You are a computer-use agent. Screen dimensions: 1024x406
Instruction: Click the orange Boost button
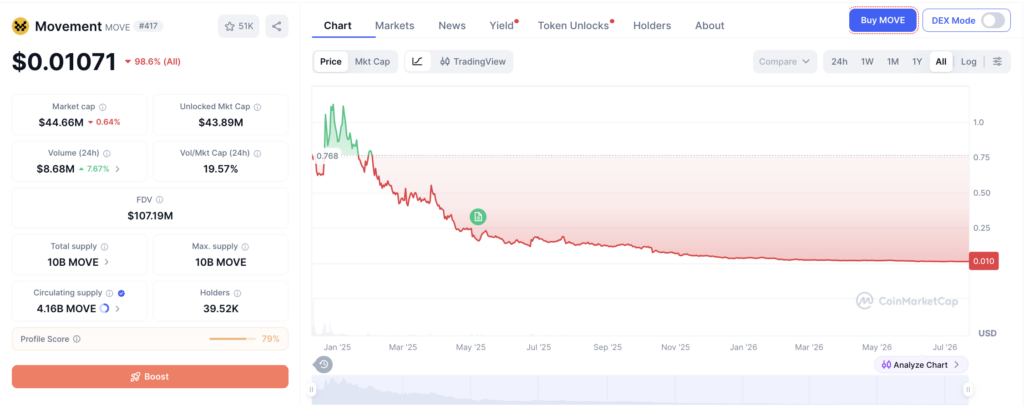(150, 377)
